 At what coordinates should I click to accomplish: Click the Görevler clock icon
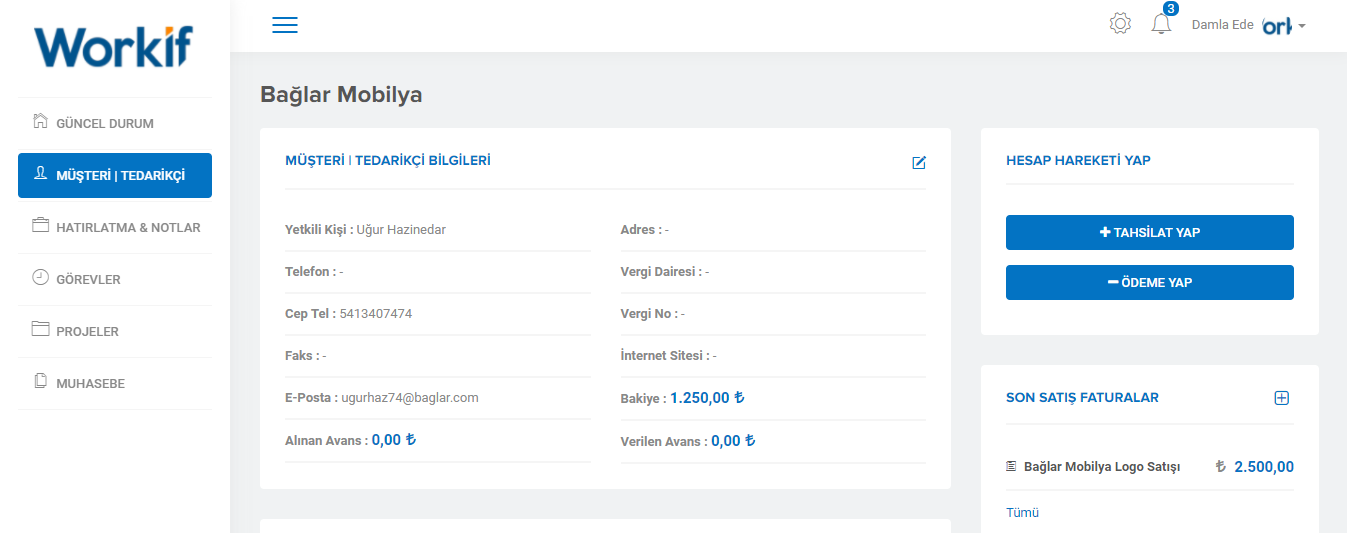(41, 278)
